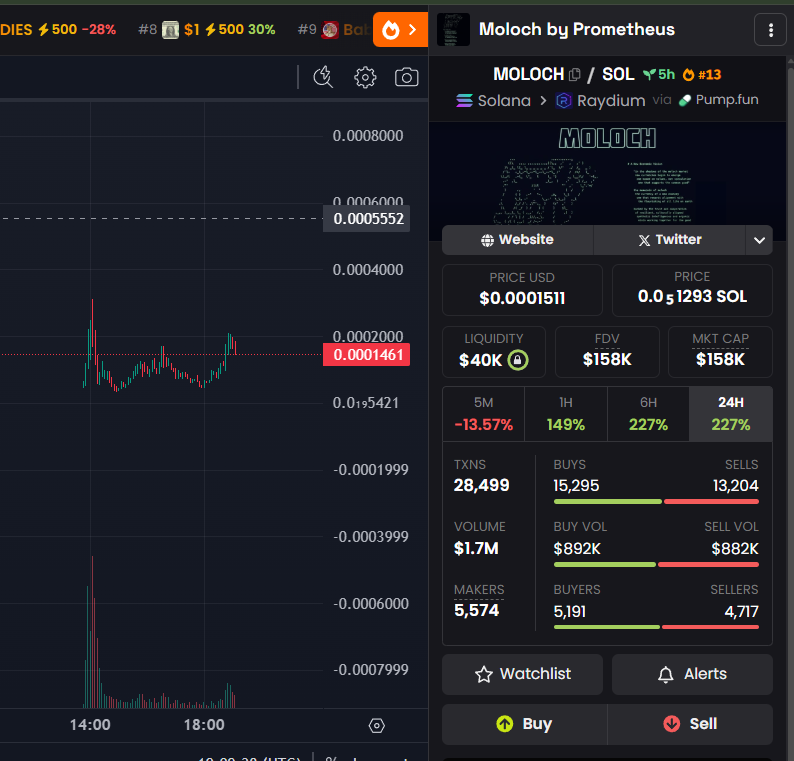The height and width of the screenshot is (761, 794).
Task: Click the DIES 500 -28% trending entry
Action: click(58, 30)
